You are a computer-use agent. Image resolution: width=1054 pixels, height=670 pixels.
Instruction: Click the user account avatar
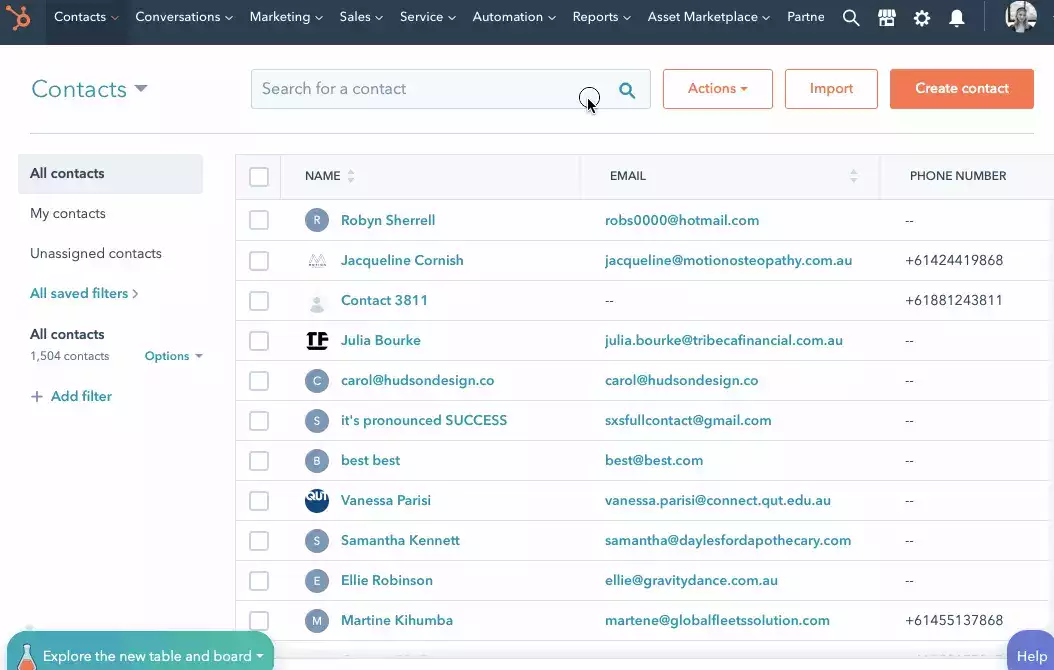click(1021, 17)
